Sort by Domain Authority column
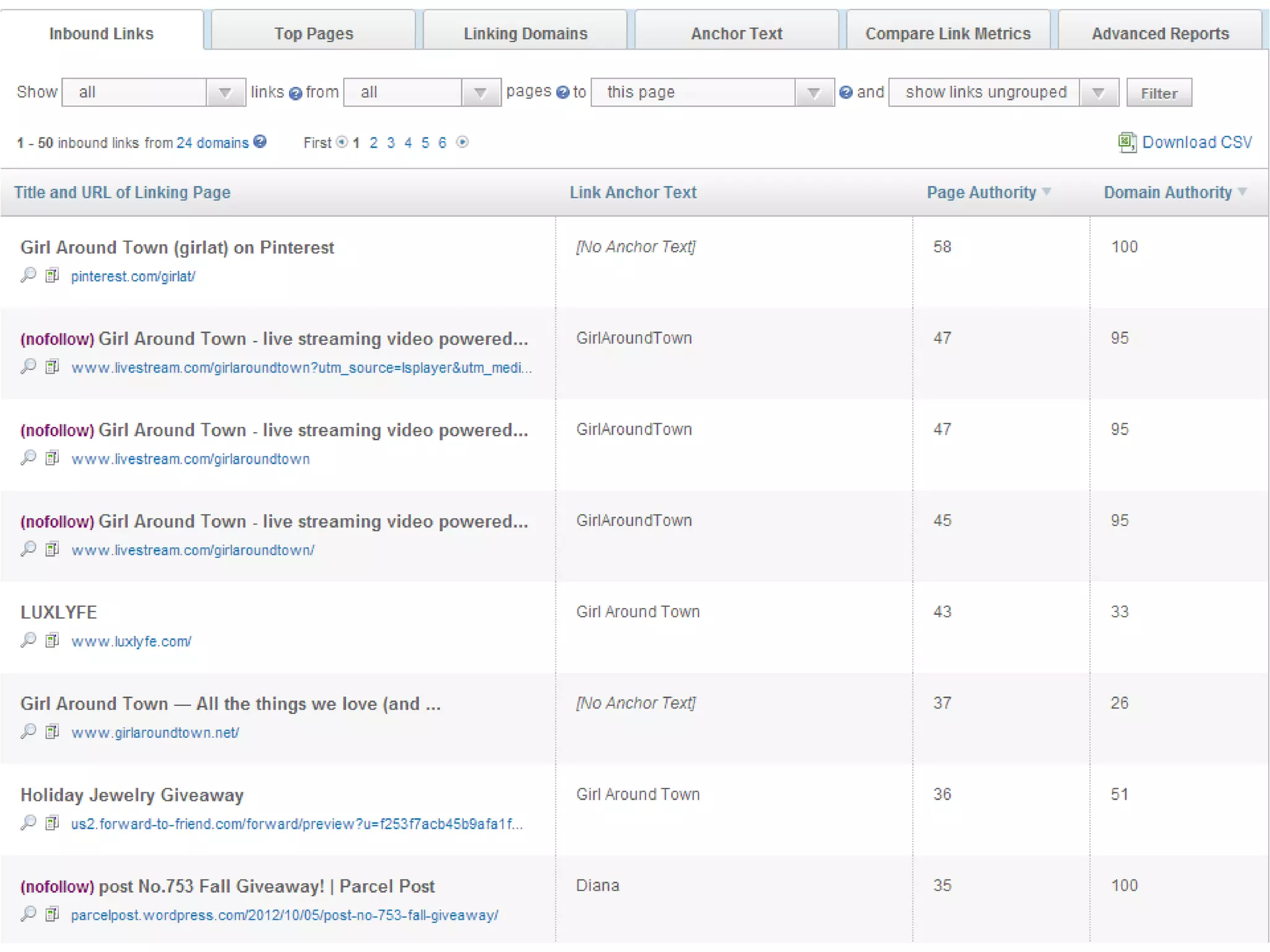This screenshot has width=1270, height=952. point(1175,192)
